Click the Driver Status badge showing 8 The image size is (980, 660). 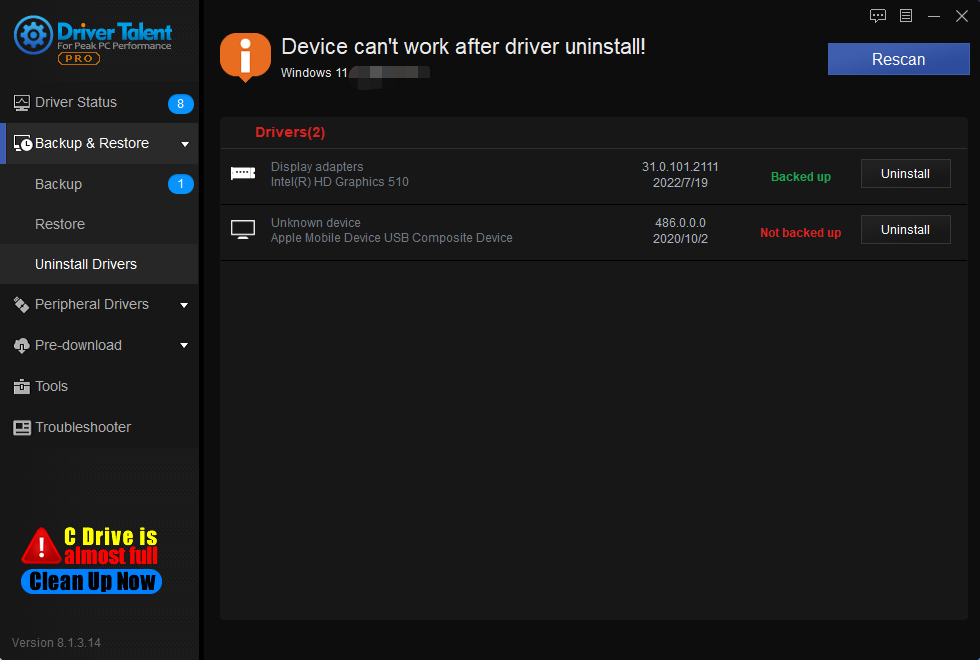[x=181, y=104]
